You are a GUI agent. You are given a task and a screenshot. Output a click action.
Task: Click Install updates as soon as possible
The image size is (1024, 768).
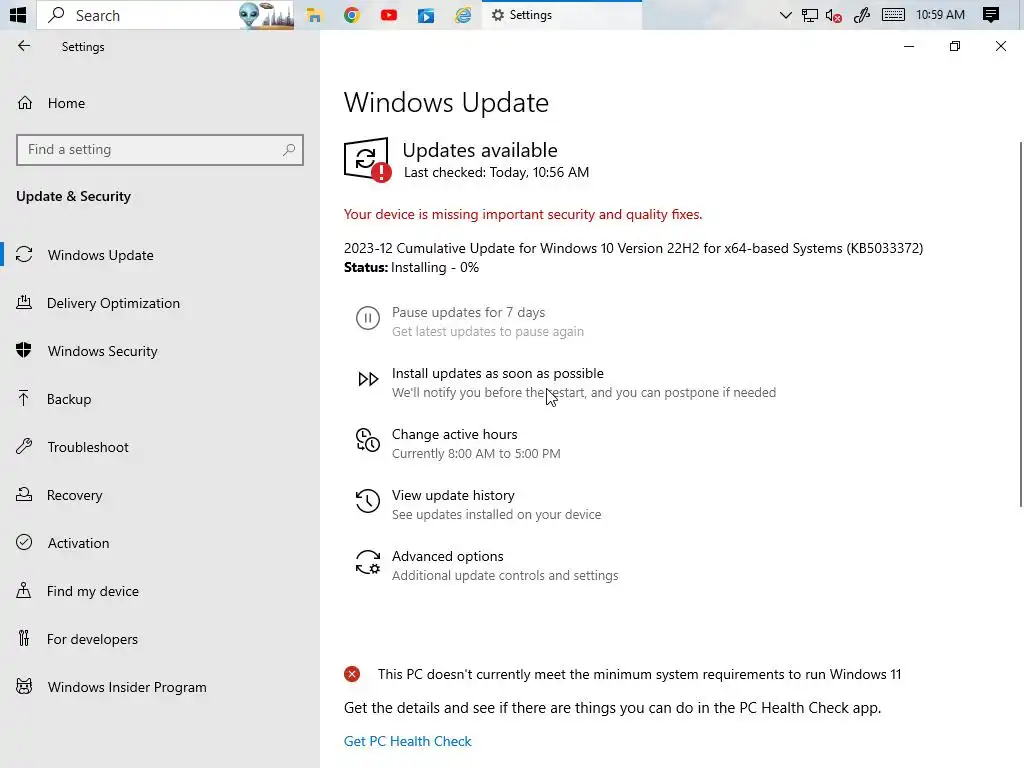coord(498,374)
